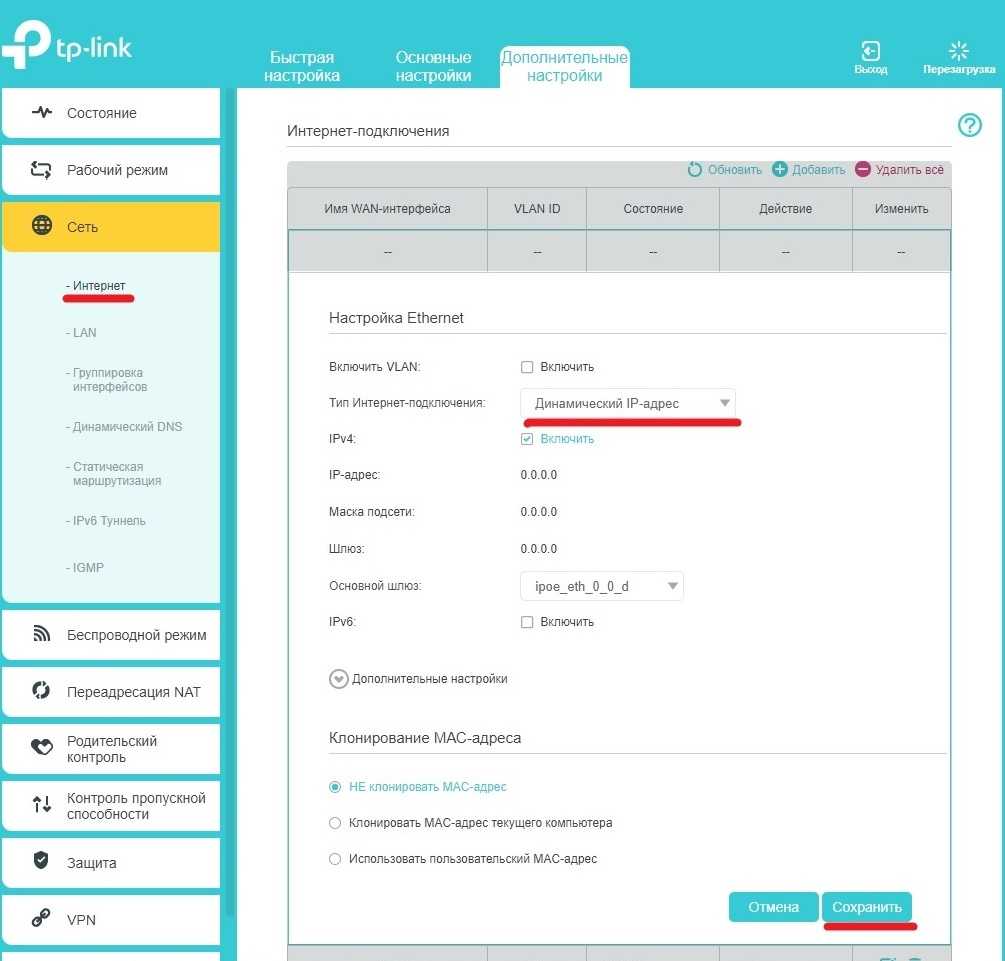The image size is (1005, 961).
Task: Open the help question mark icon
Action: pos(969,125)
